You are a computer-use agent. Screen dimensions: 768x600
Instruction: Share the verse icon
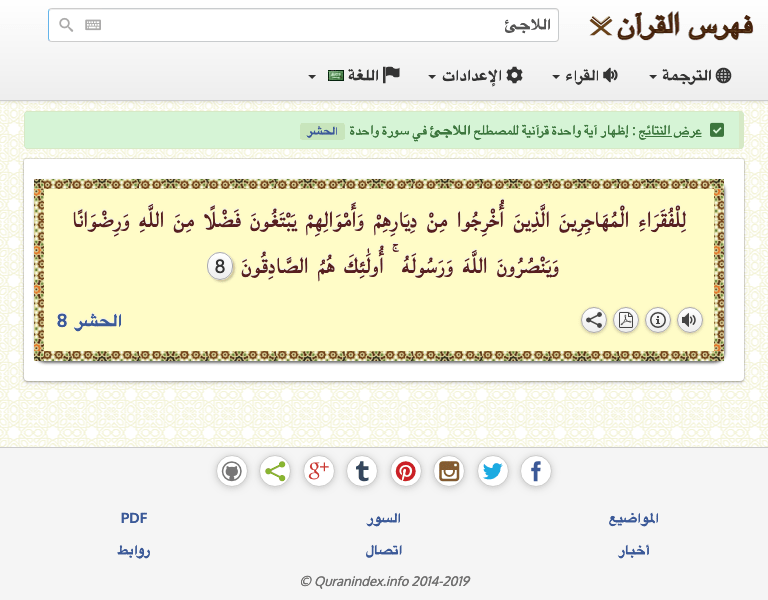(594, 320)
